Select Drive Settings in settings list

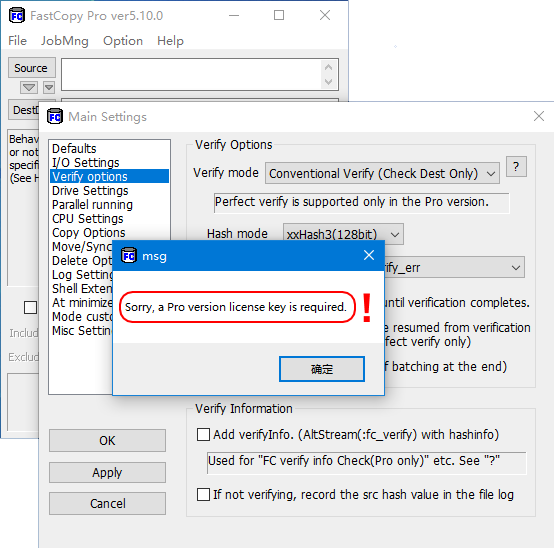[109, 190]
